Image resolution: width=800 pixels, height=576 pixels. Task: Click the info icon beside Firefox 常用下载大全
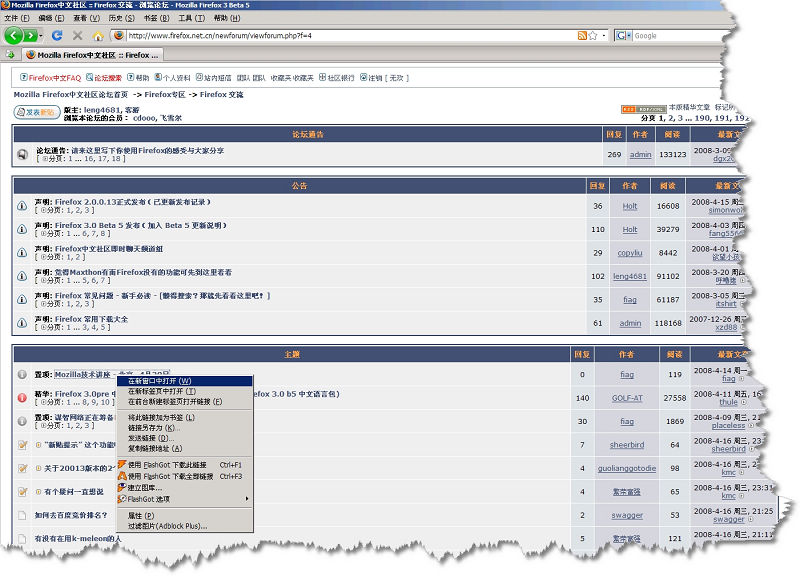click(22, 323)
